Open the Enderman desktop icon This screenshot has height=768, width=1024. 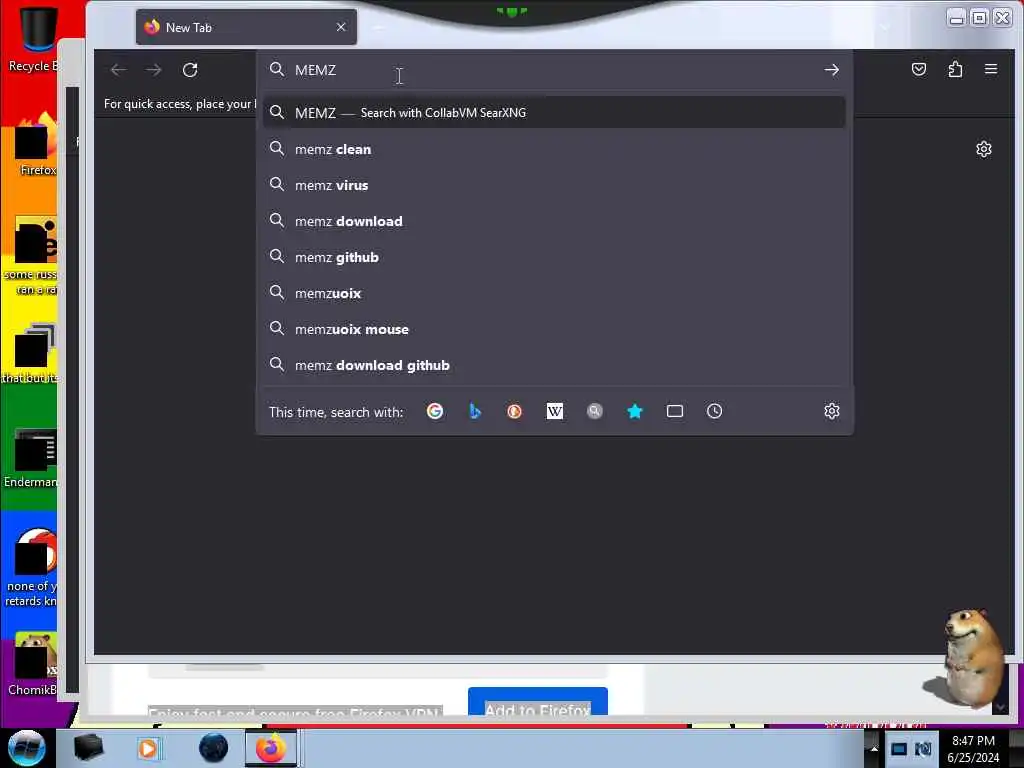coord(33,458)
